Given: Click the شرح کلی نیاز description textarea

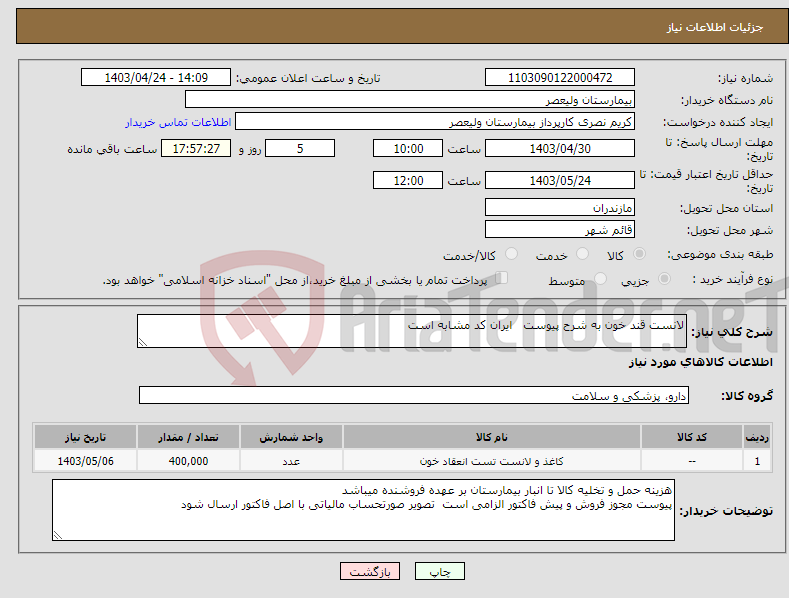Looking at the screenshot, I should click(412, 331).
